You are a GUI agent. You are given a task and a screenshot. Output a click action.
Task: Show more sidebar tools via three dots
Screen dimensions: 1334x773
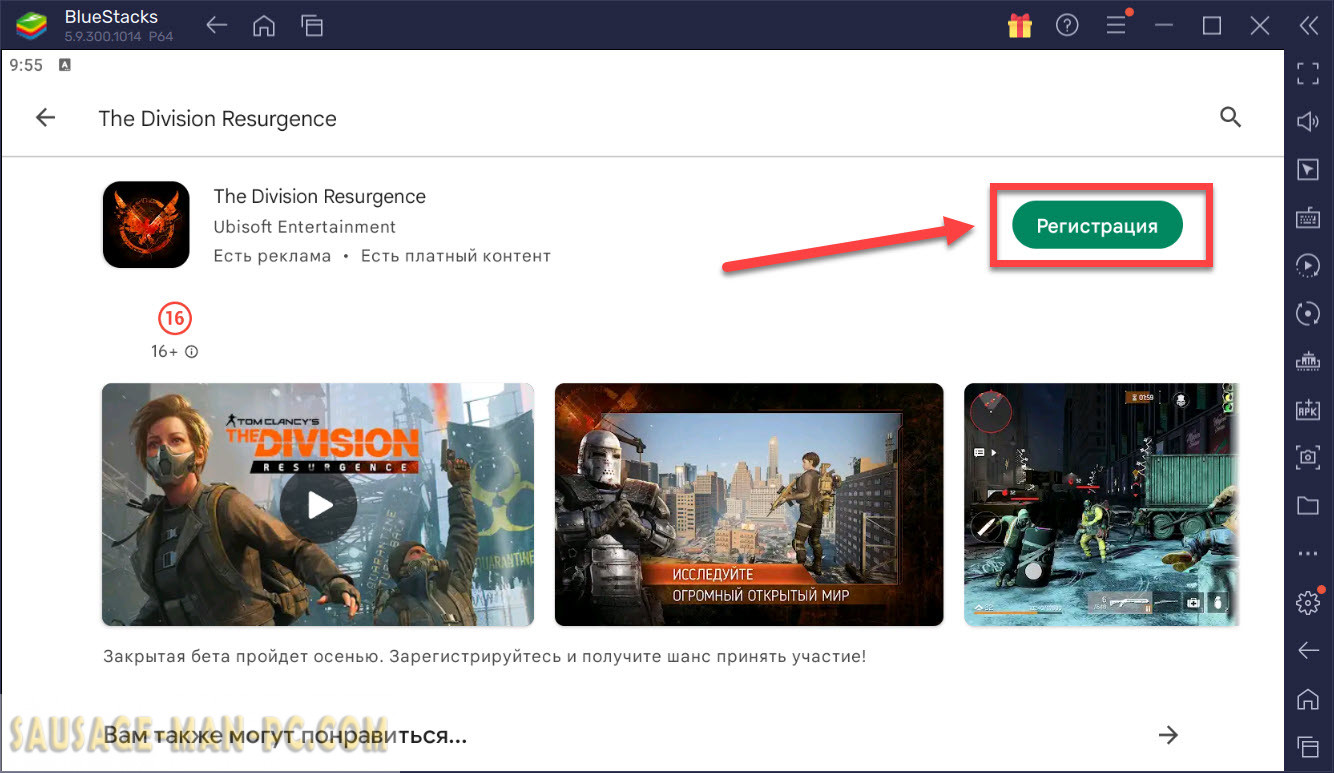tap(1308, 553)
